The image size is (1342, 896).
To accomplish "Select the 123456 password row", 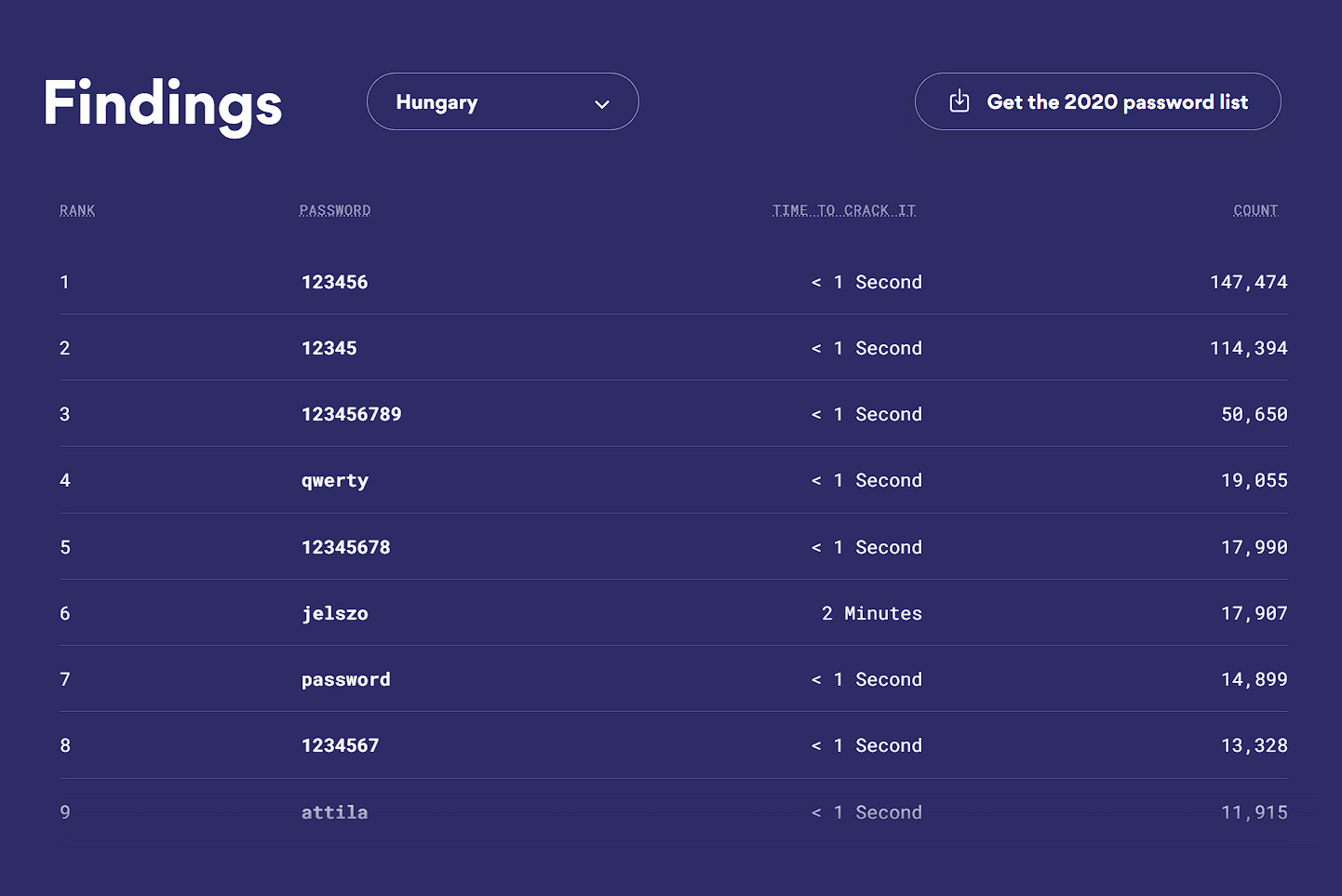I will (334, 282).
